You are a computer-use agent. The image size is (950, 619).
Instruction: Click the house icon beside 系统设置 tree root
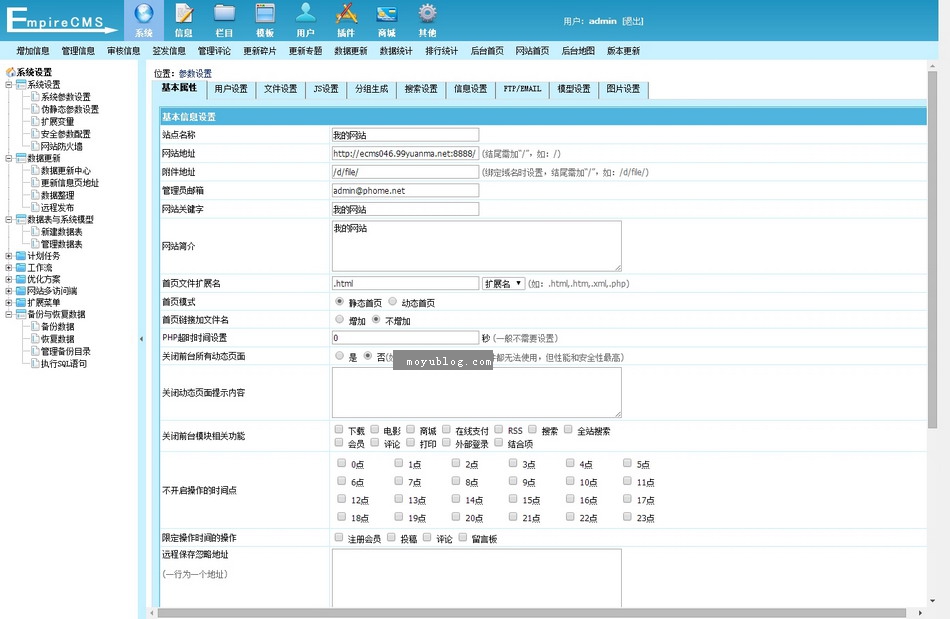(10, 72)
